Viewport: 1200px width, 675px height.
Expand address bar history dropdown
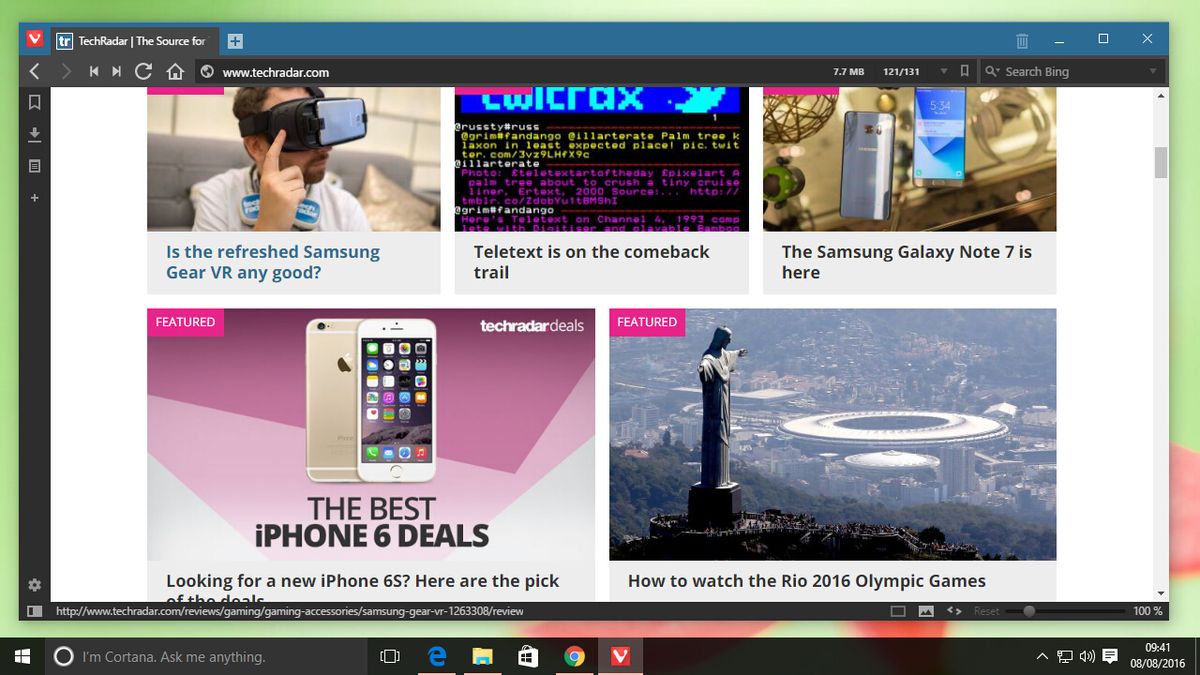pyautogui.click(x=943, y=72)
